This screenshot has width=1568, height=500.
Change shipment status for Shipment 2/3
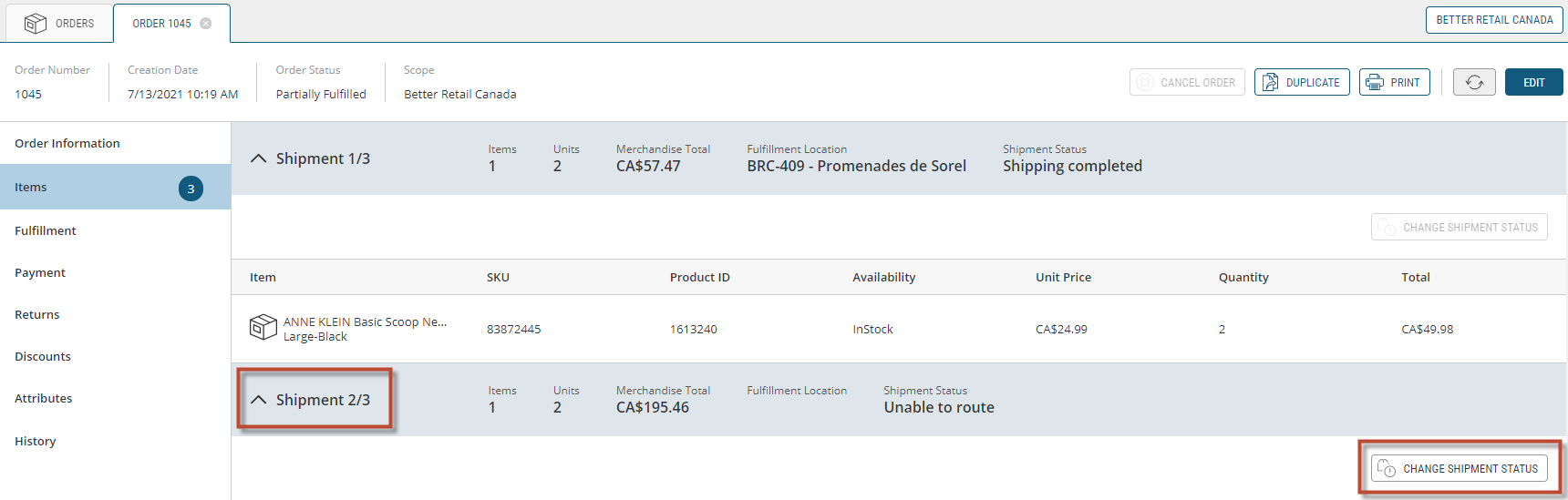click(1459, 469)
